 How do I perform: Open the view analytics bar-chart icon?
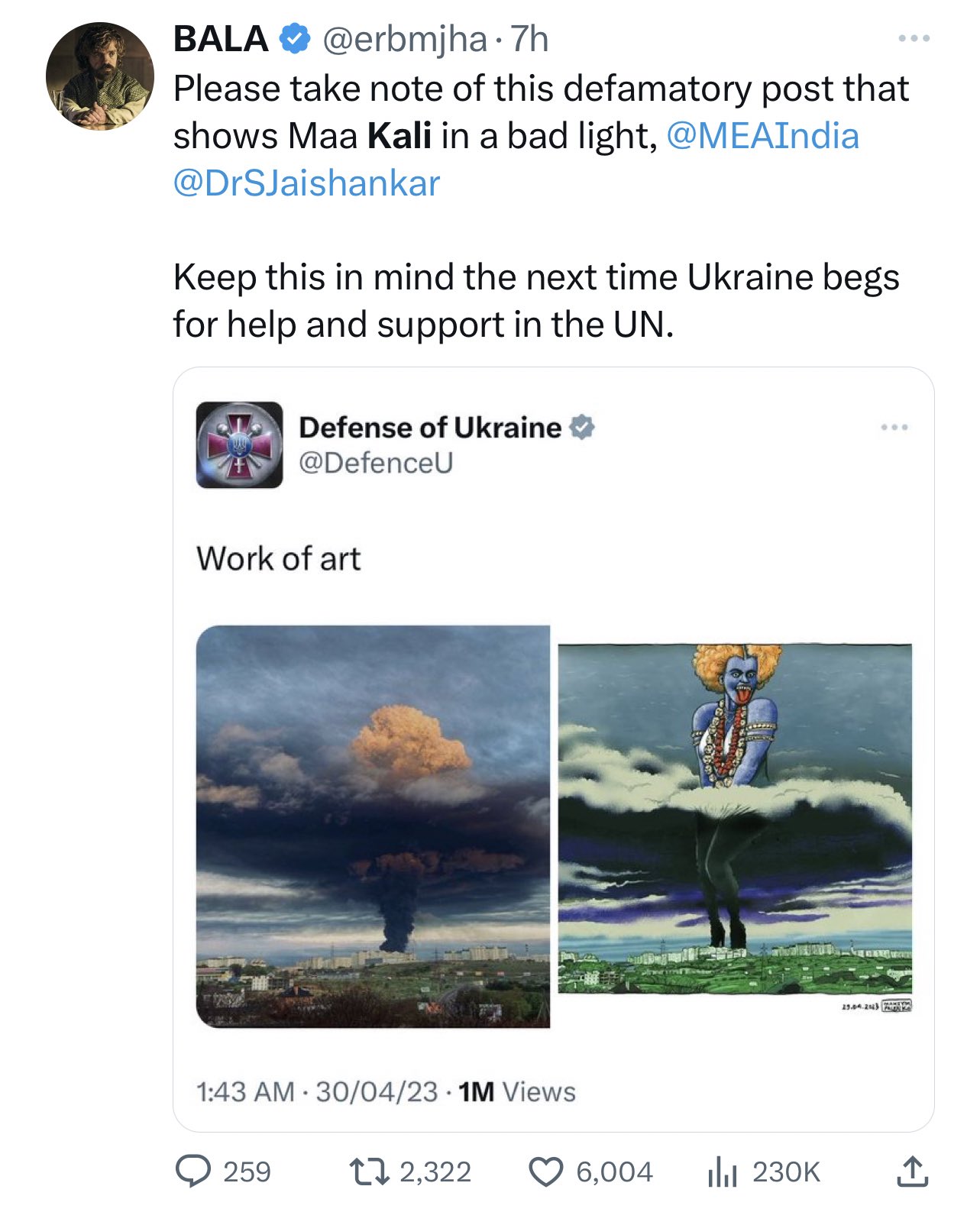click(x=722, y=1172)
